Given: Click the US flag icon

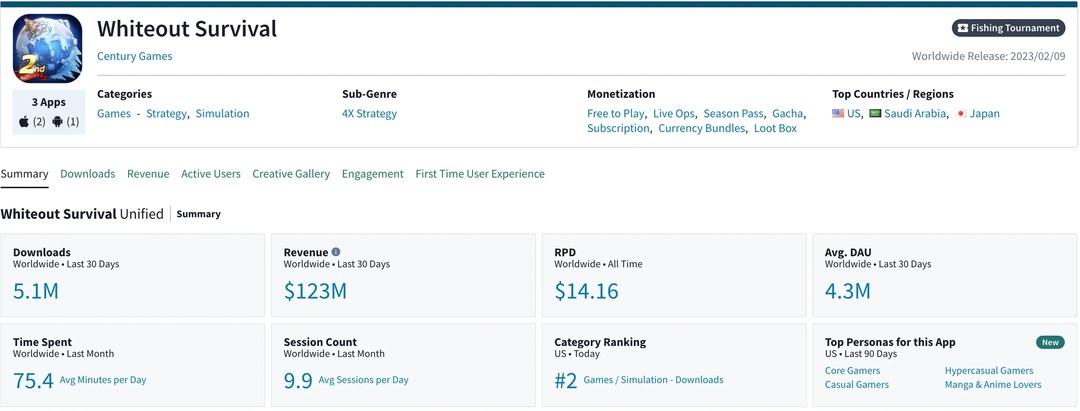Looking at the screenshot, I should [x=838, y=114].
